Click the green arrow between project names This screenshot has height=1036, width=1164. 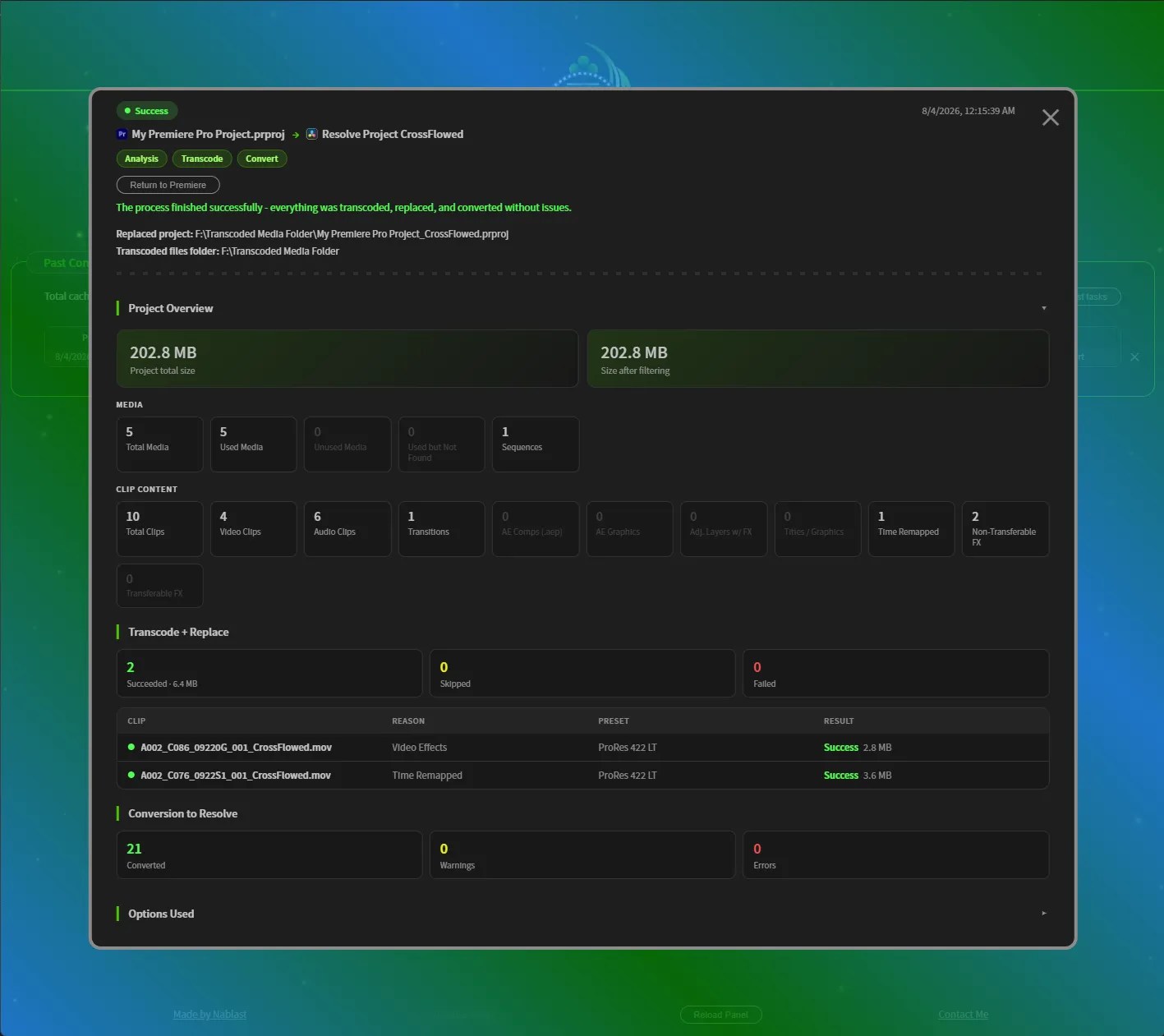coord(296,135)
